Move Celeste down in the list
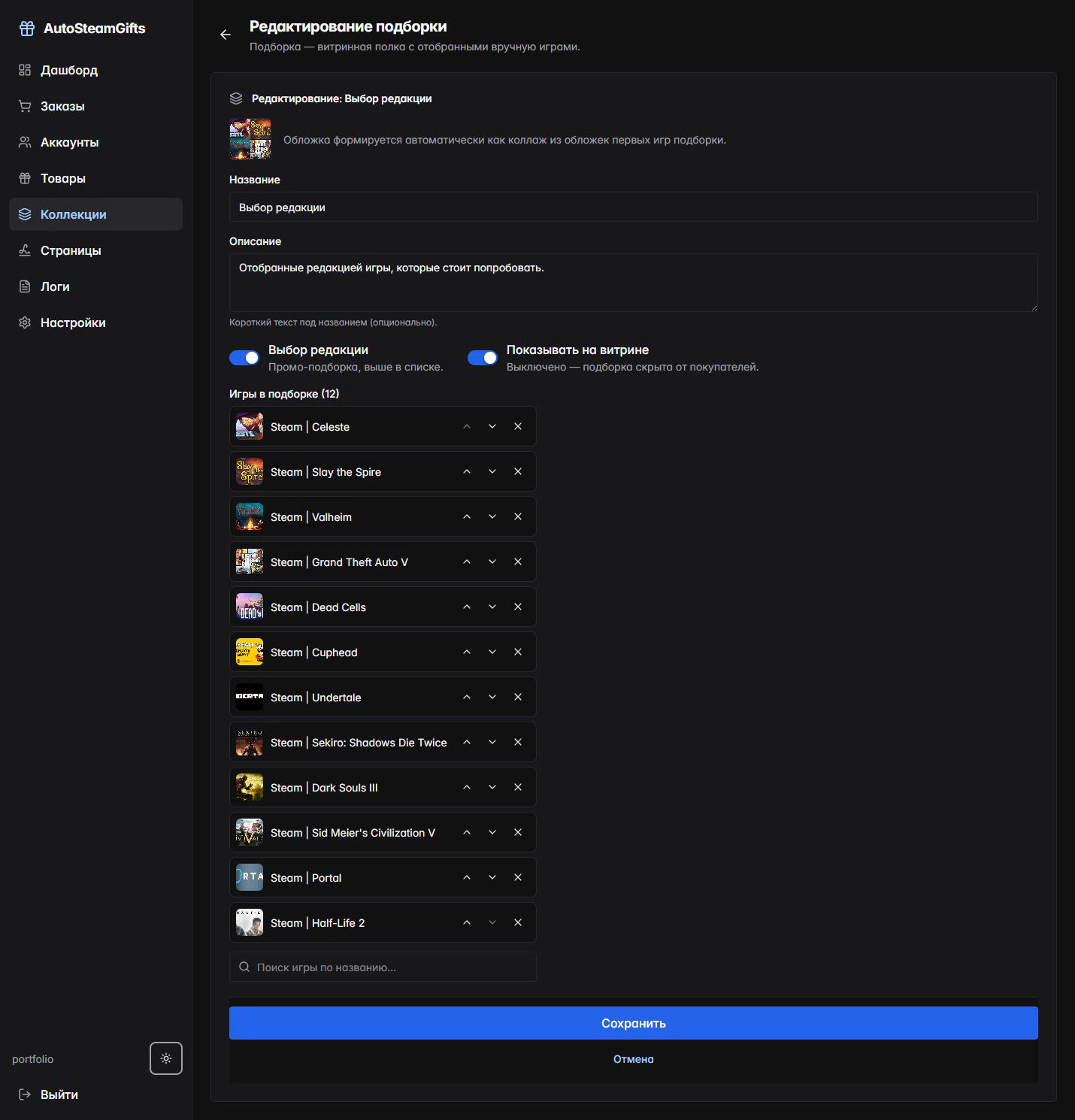1075x1120 pixels. (x=492, y=426)
